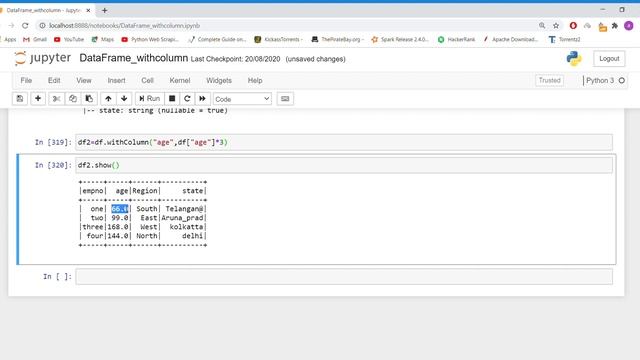Click the Telangan@ state value in output
Viewport: 640px width, 360px height.
tap(184, 209)
